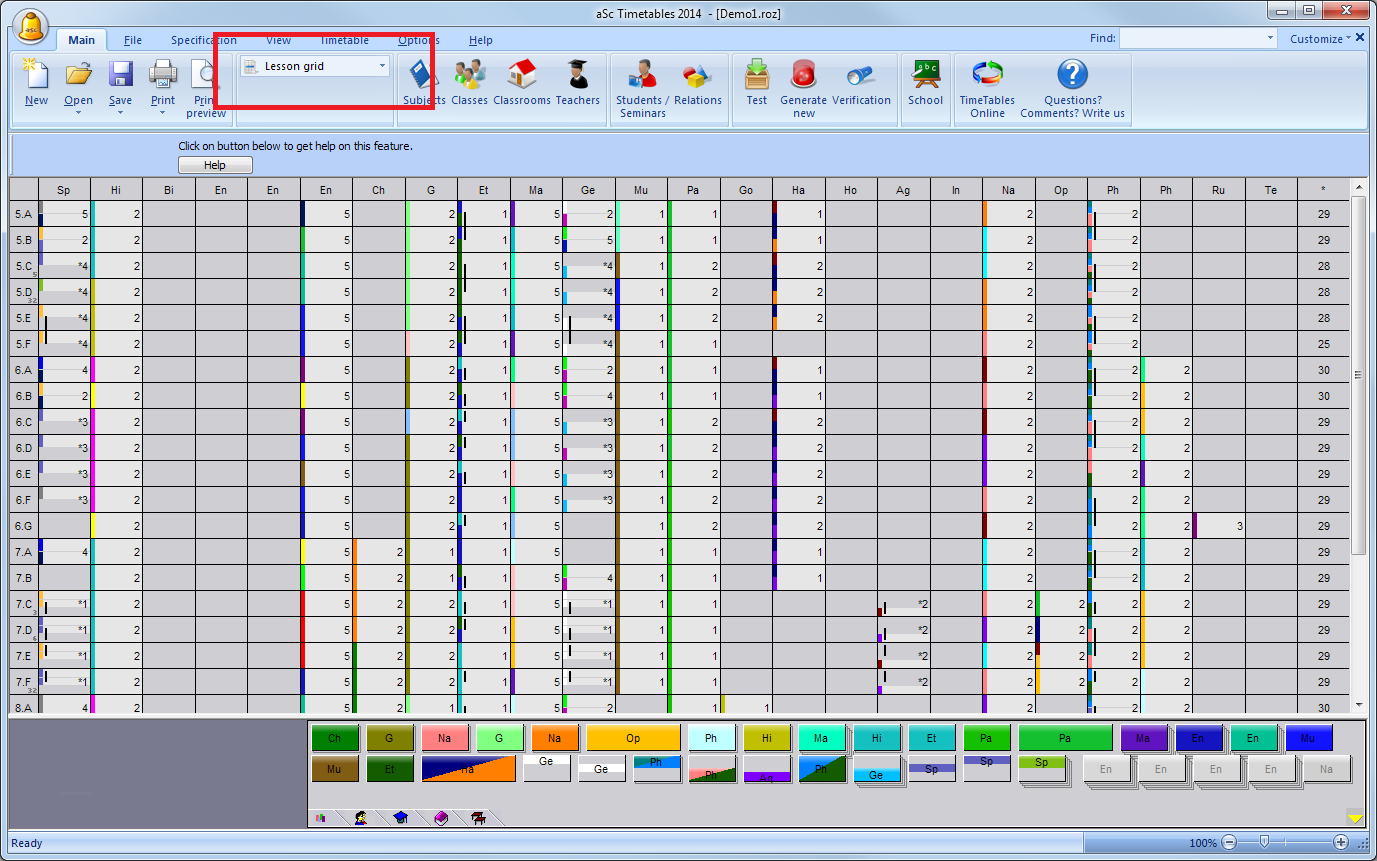
Task: Select the orange Op lesson card
Action: 633,738
